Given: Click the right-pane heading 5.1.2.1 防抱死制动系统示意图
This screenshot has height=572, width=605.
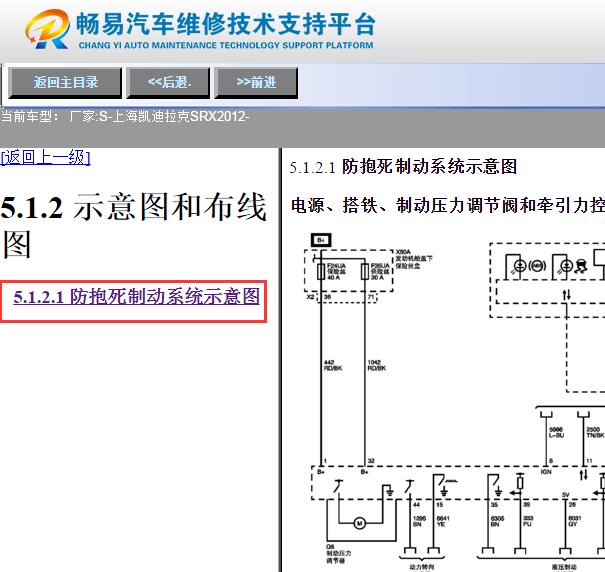Looking at the screenshot, I should point(403,167).
